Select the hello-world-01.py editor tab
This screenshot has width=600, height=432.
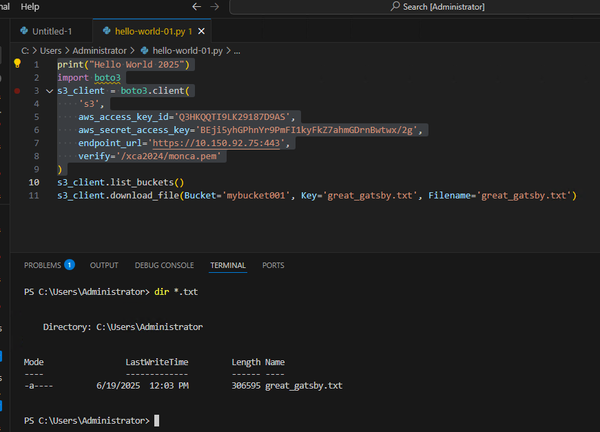152,32
